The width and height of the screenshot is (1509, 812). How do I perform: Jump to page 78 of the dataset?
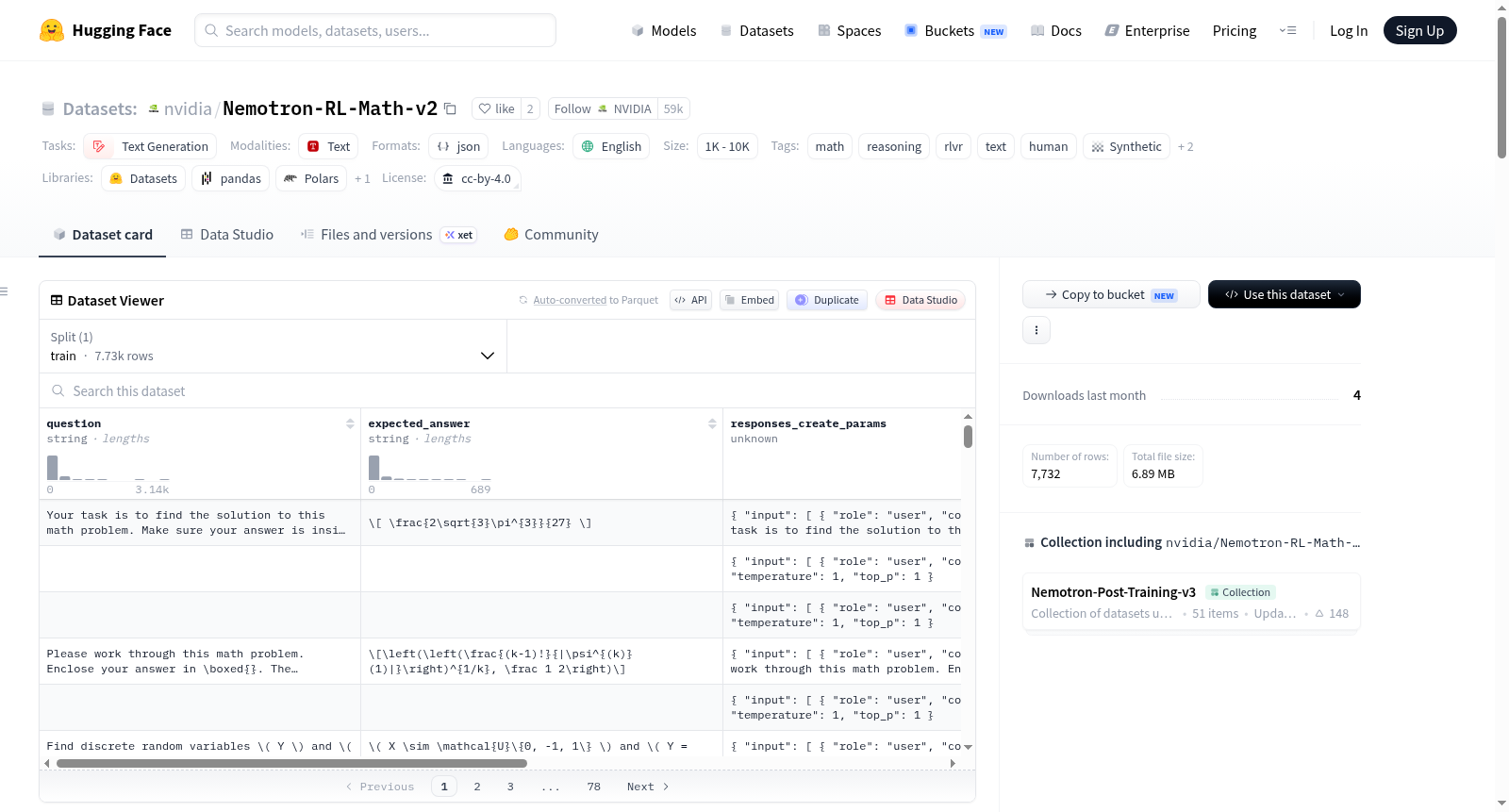coord(593,787)
